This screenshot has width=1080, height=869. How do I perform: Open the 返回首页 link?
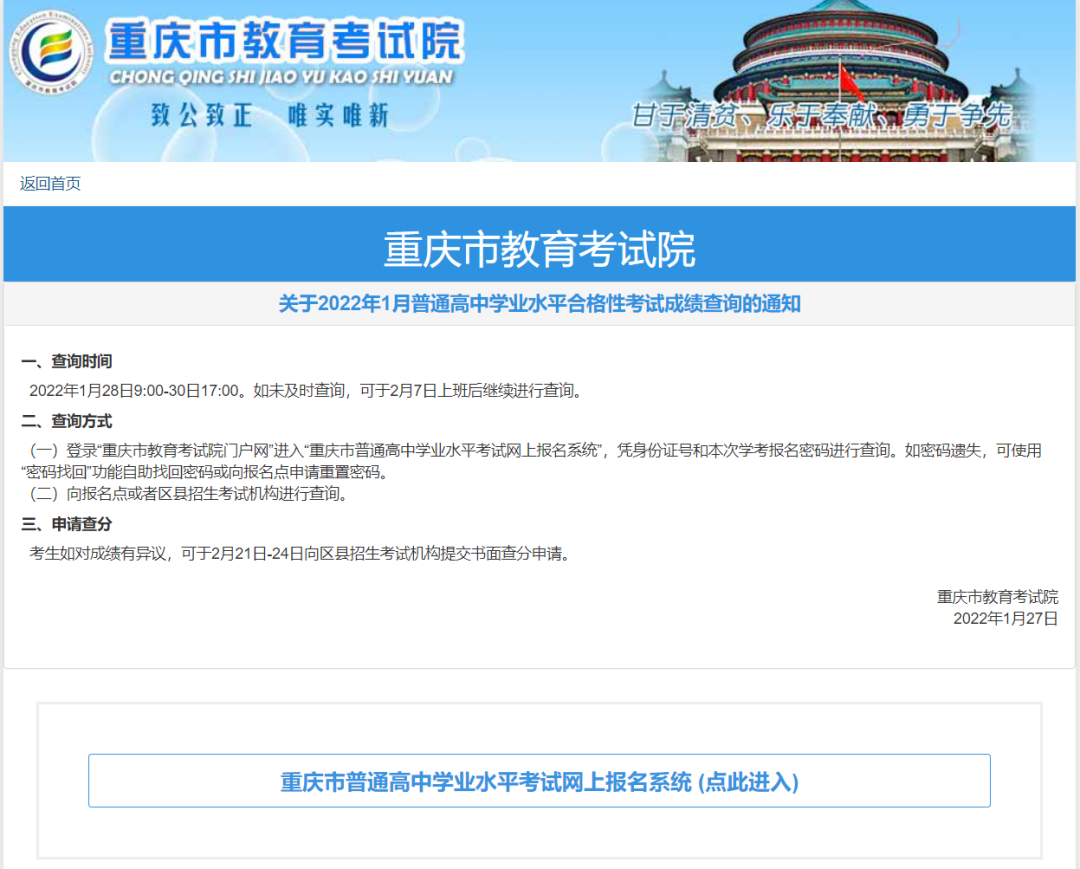(47, 183)
